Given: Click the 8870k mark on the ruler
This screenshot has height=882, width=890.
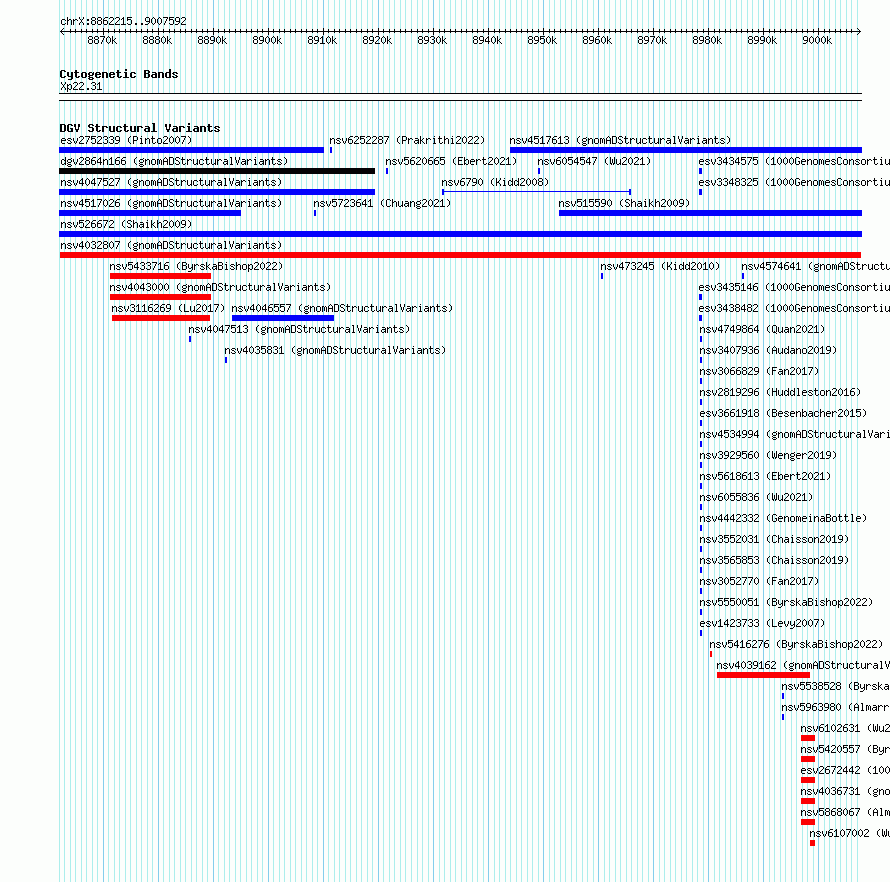Looking at the screenshot, I should coord(102,40).
